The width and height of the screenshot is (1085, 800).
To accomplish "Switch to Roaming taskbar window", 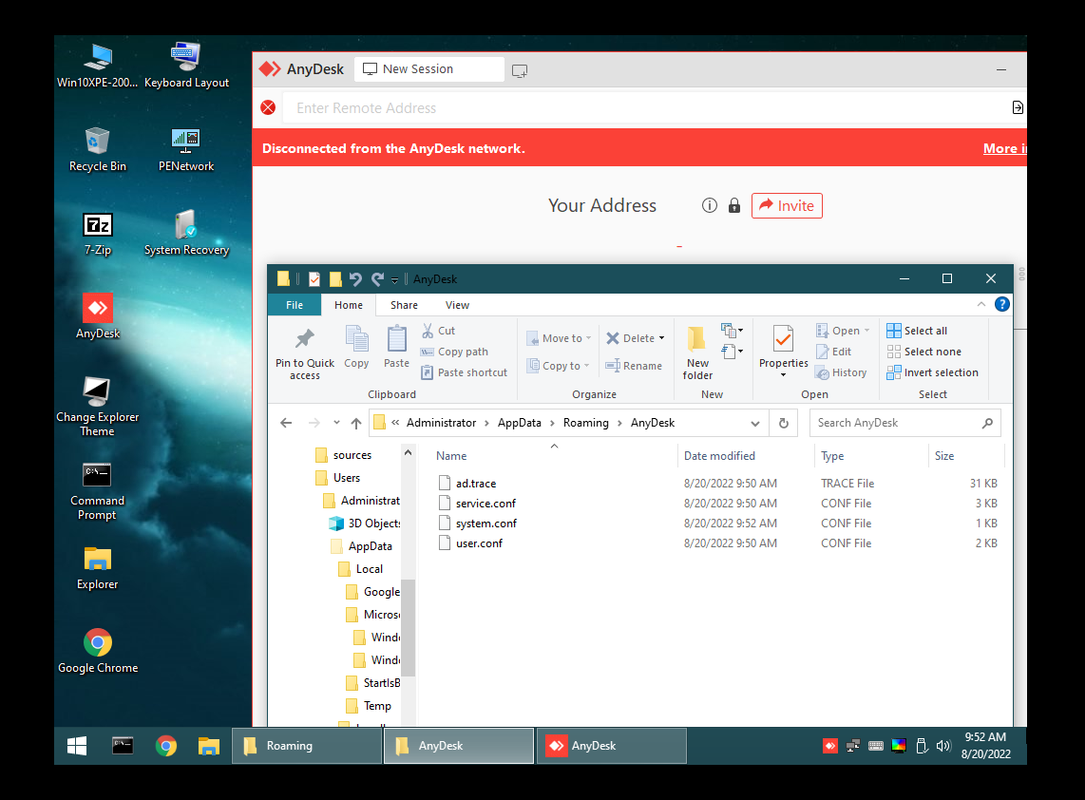I will click(307, 745).
